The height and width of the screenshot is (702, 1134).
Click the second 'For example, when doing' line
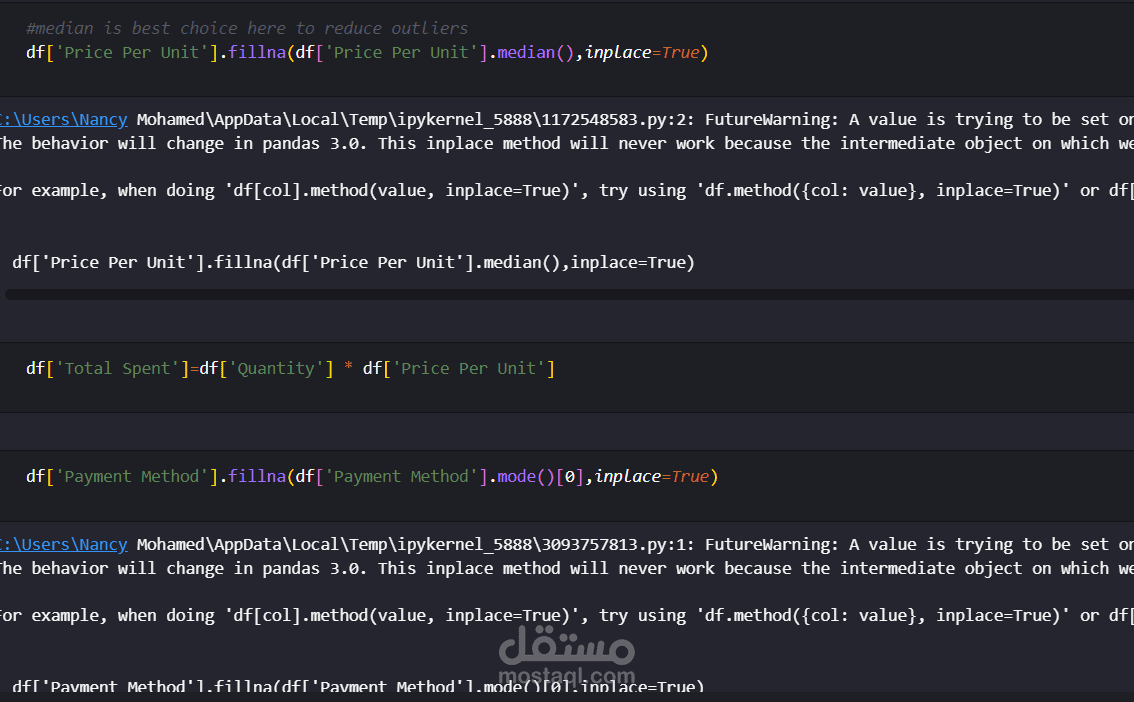(x=567, y=615)
